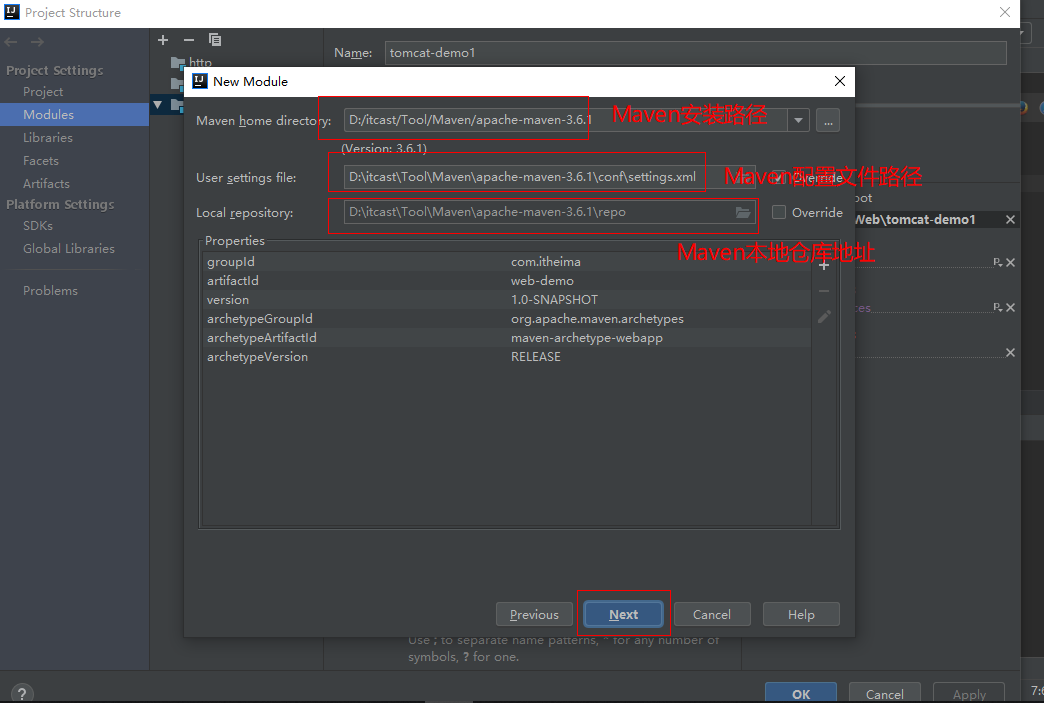The image size is (1044, 703).
Task: Open the Local repository folder browse icon
Action: point(743,213)
